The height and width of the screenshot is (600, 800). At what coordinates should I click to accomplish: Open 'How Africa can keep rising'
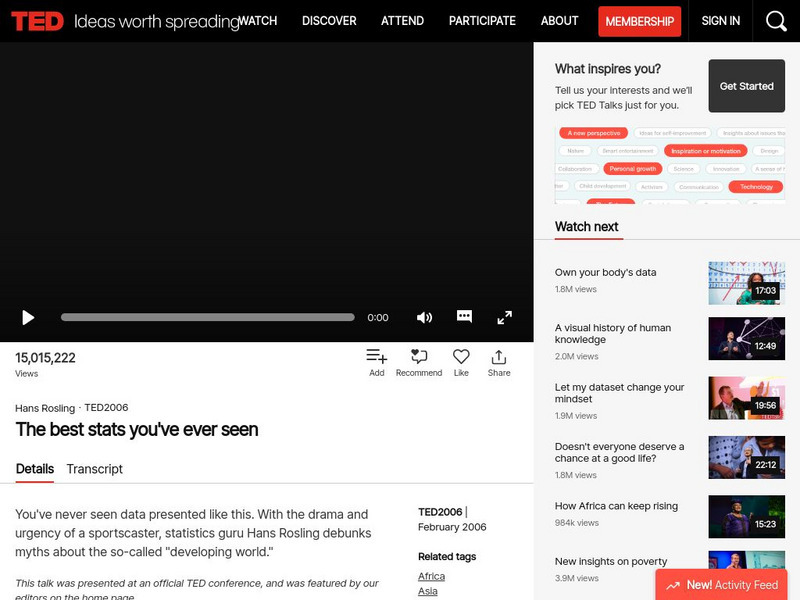point(616,506)
